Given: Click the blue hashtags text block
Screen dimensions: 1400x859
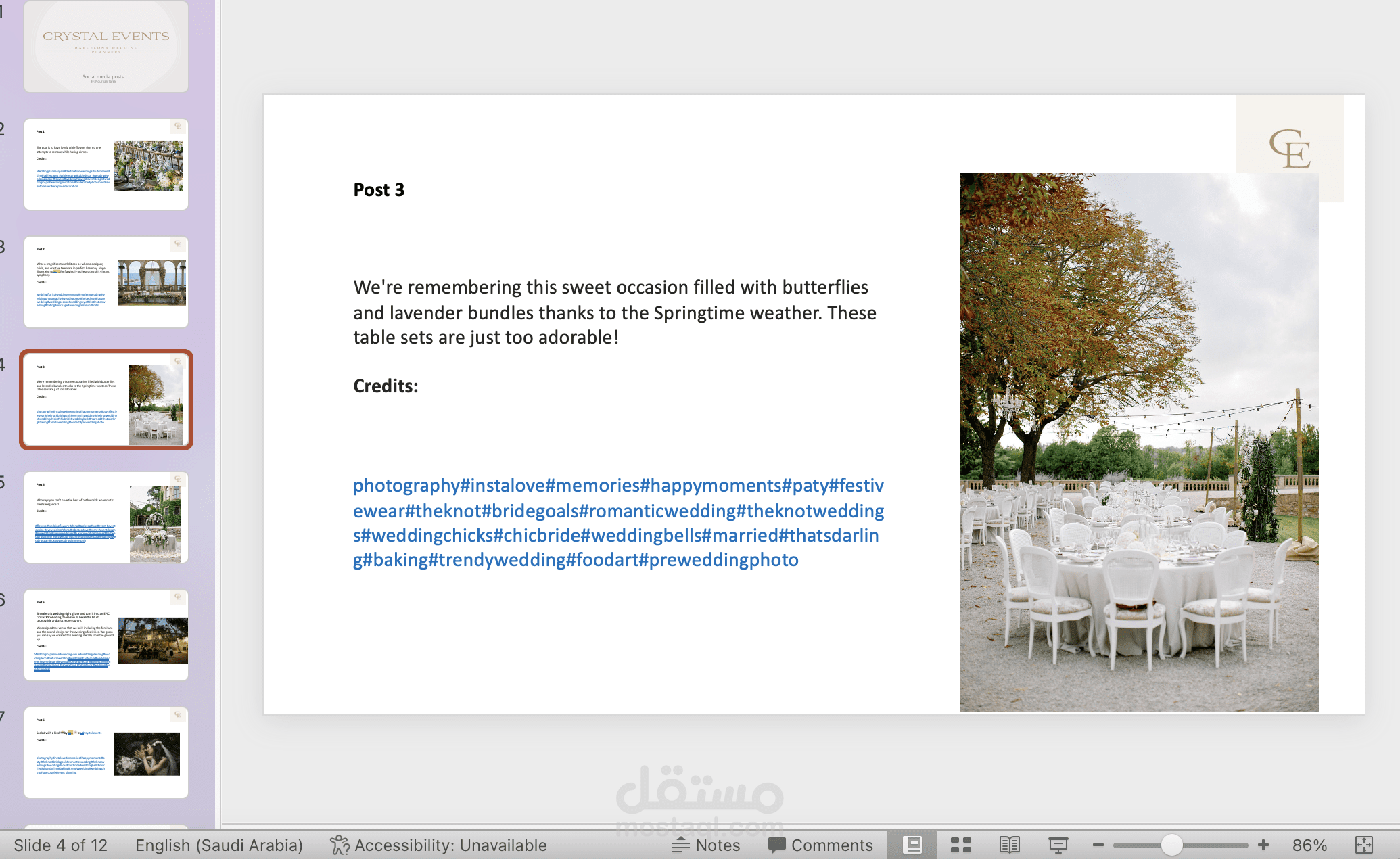Looking at the screenshot, I should [x=618, y=522].
